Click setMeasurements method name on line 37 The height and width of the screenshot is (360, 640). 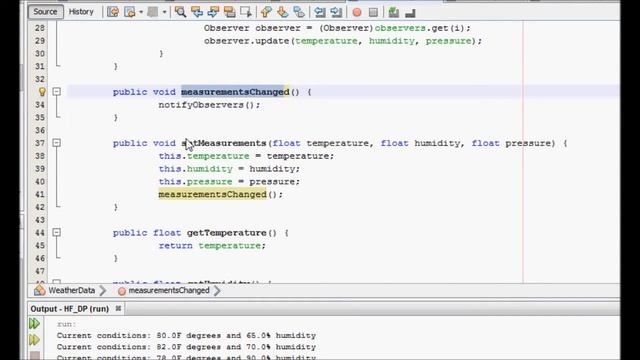coord(224,143)
